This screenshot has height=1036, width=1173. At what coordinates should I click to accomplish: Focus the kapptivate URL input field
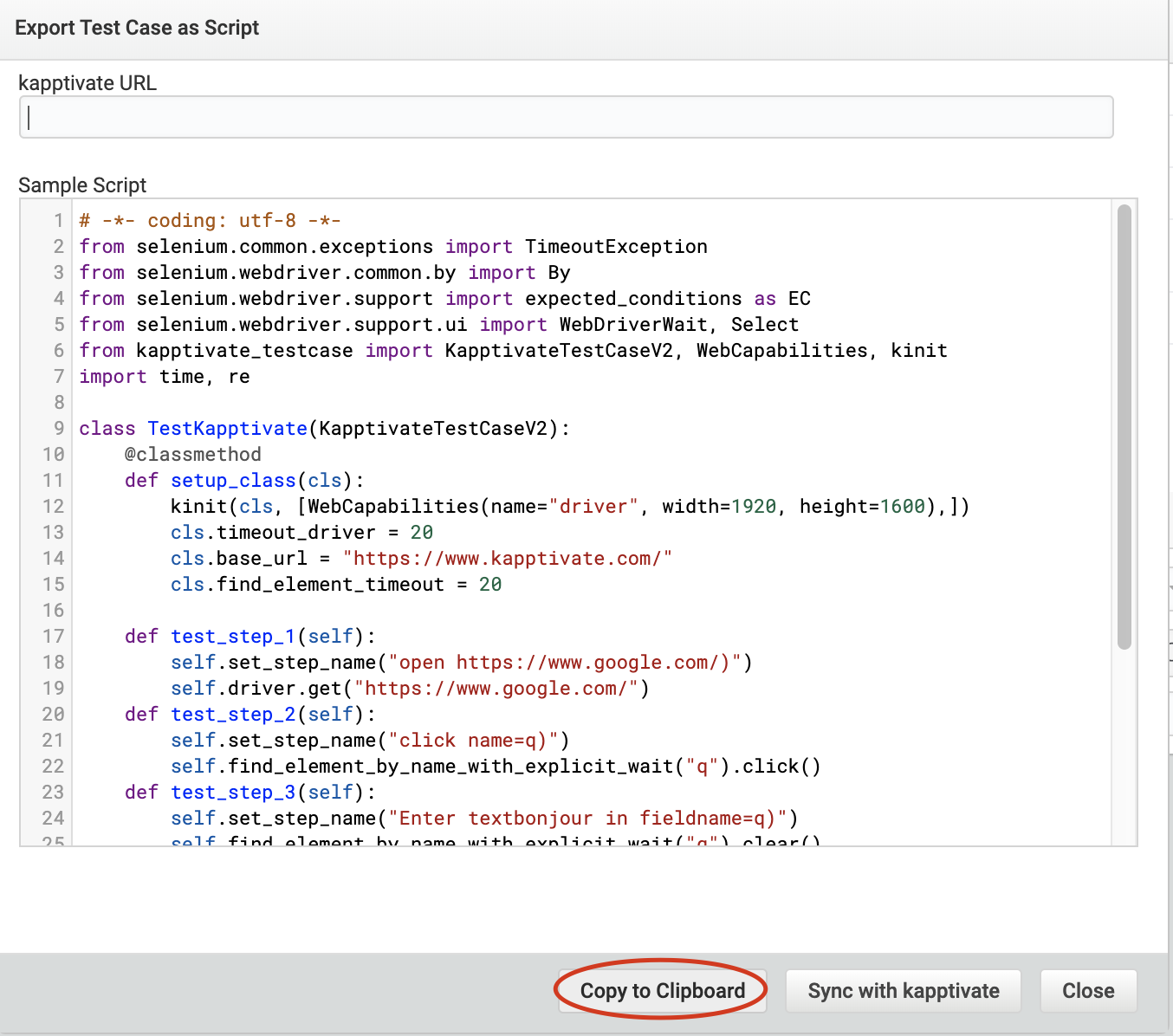tap(566, 117)
